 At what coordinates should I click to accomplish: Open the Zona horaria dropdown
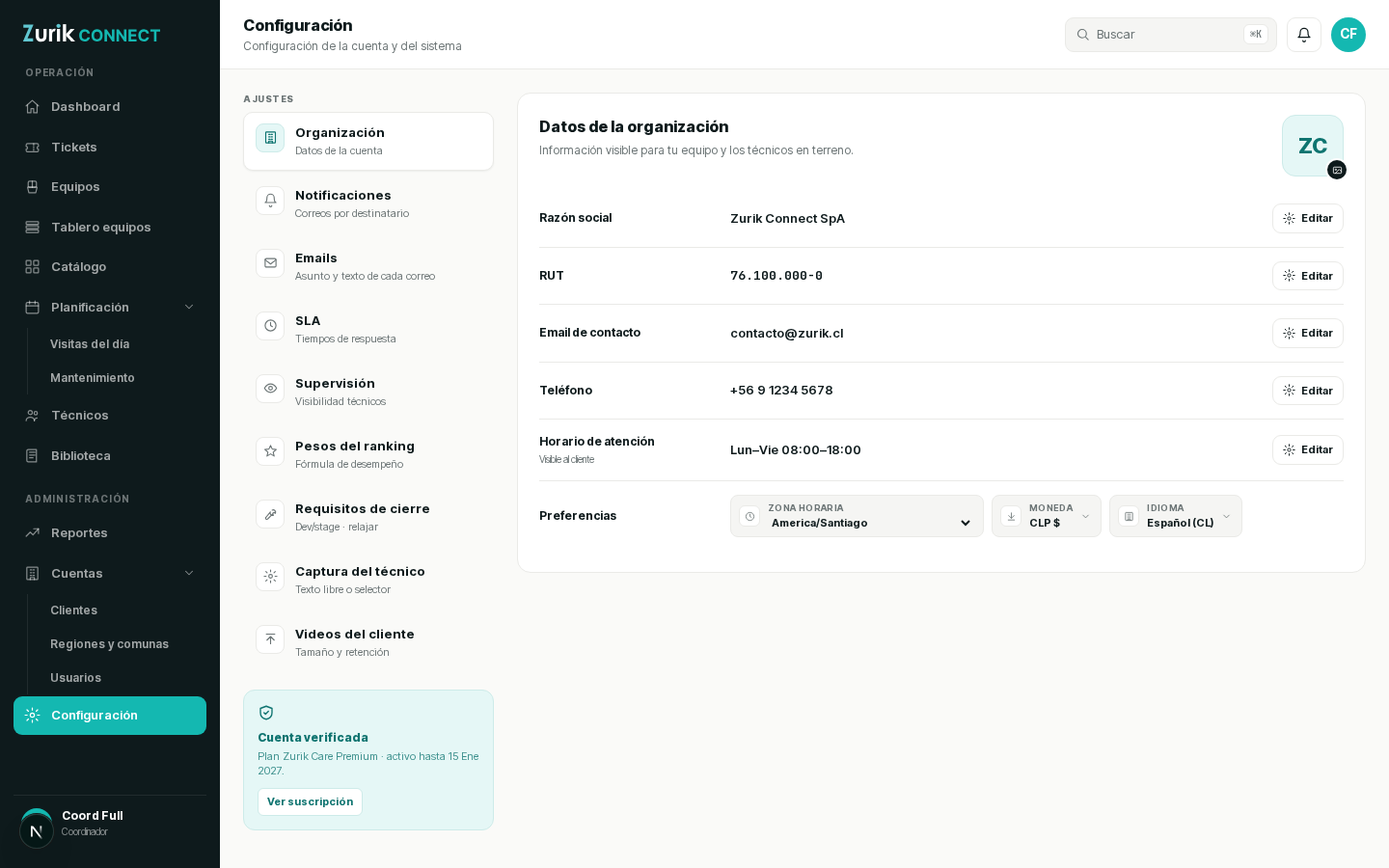point(857,516)
